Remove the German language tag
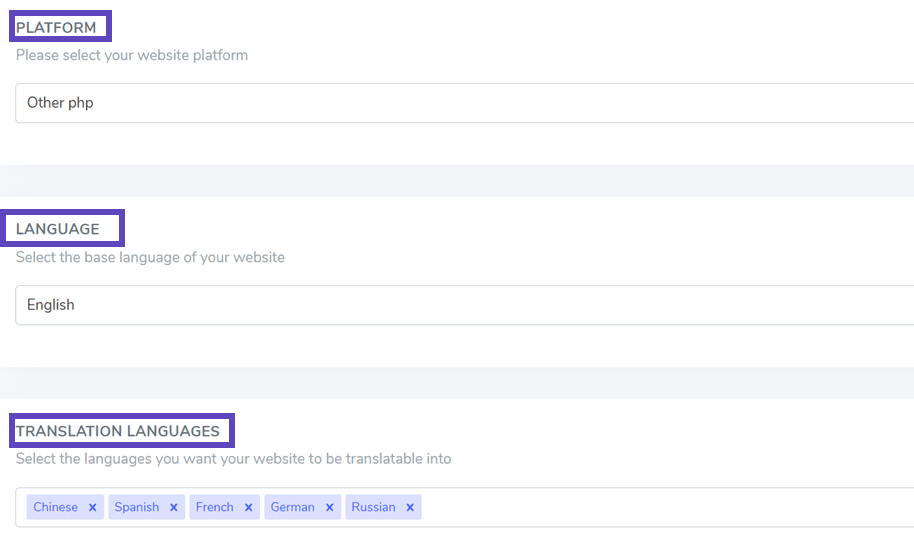Image resolution: width=914 pixels, height=542 pixels. 329,508
